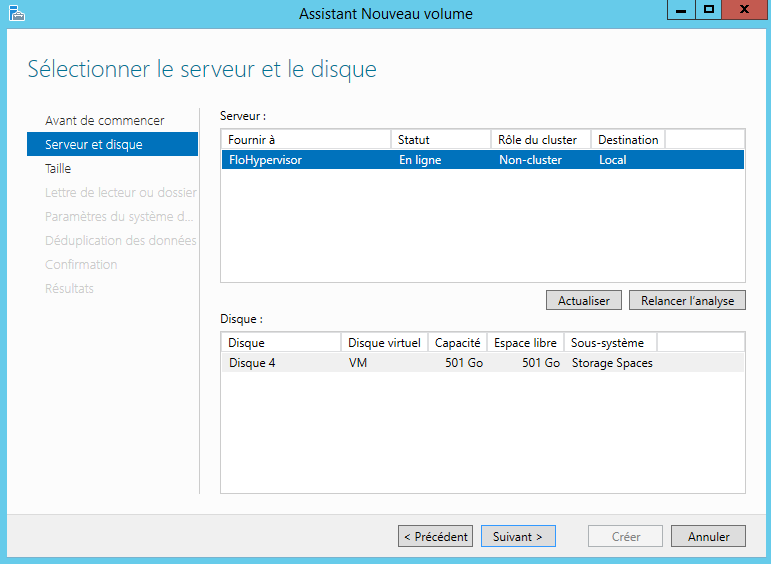Sort servers by Fournir à column
The width and height of the screenshot is (771, 564).
[305, 140]
